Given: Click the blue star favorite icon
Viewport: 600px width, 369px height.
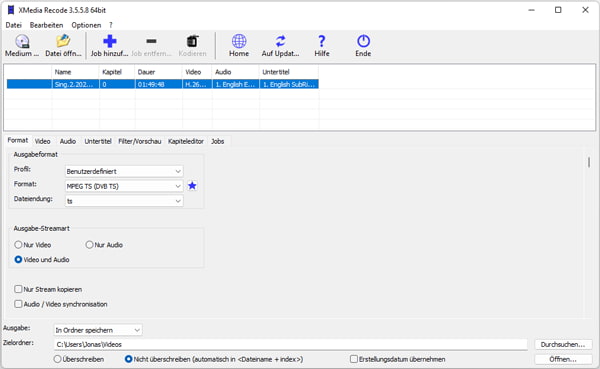Looking at the screenshot, I should tap(192, 186).
